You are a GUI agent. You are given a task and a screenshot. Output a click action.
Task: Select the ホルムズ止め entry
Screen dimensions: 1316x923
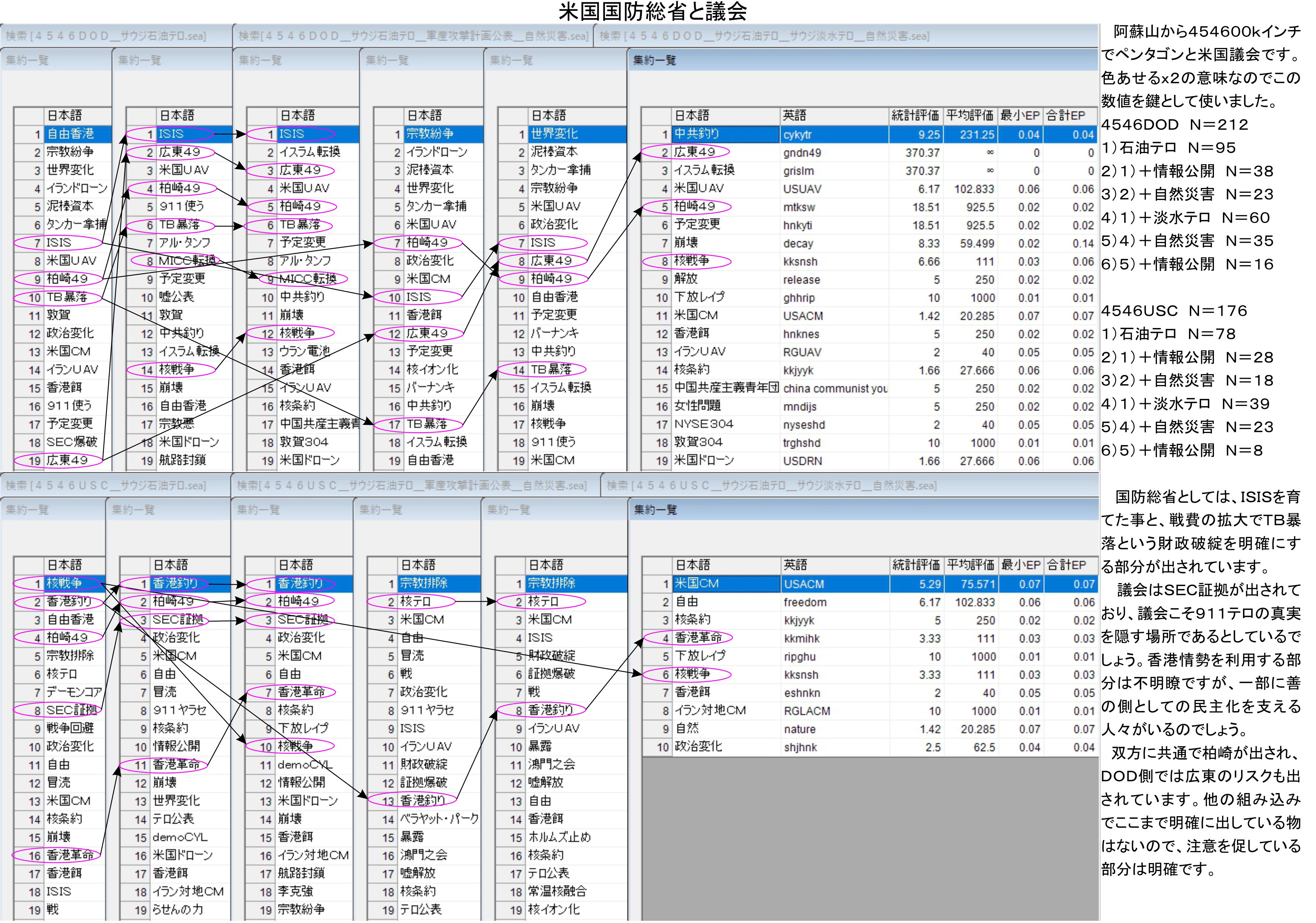tap(559, 837)
